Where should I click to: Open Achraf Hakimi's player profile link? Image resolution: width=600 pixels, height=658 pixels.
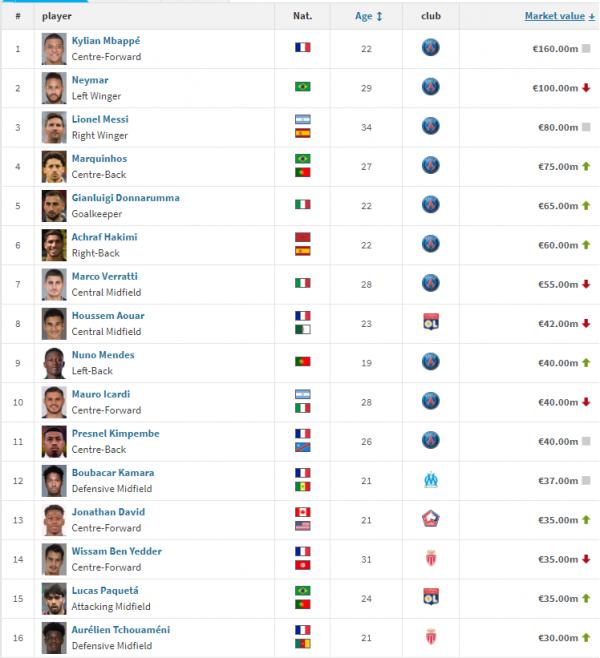[104, 237]
